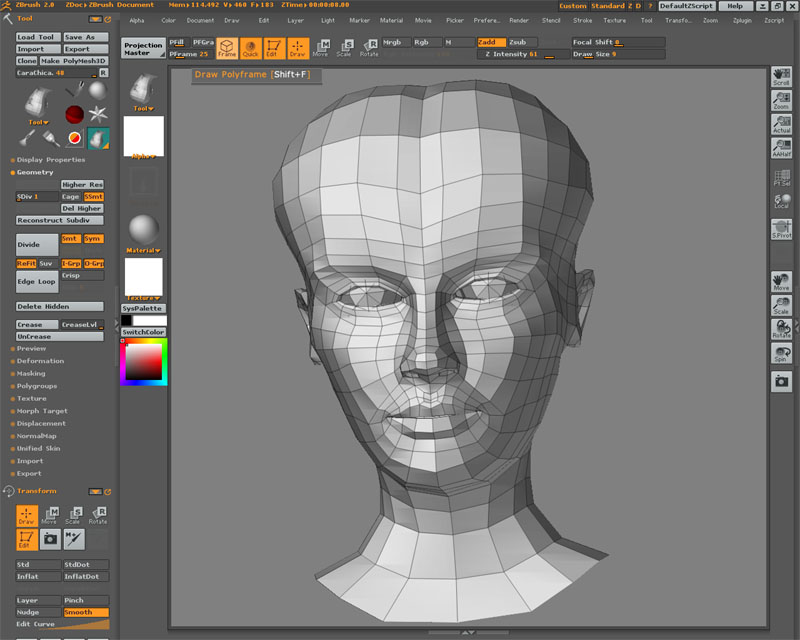Viewport: 800px width, 640px height.
Task: Pick a color in the color picker square
Action: point(145,362)
